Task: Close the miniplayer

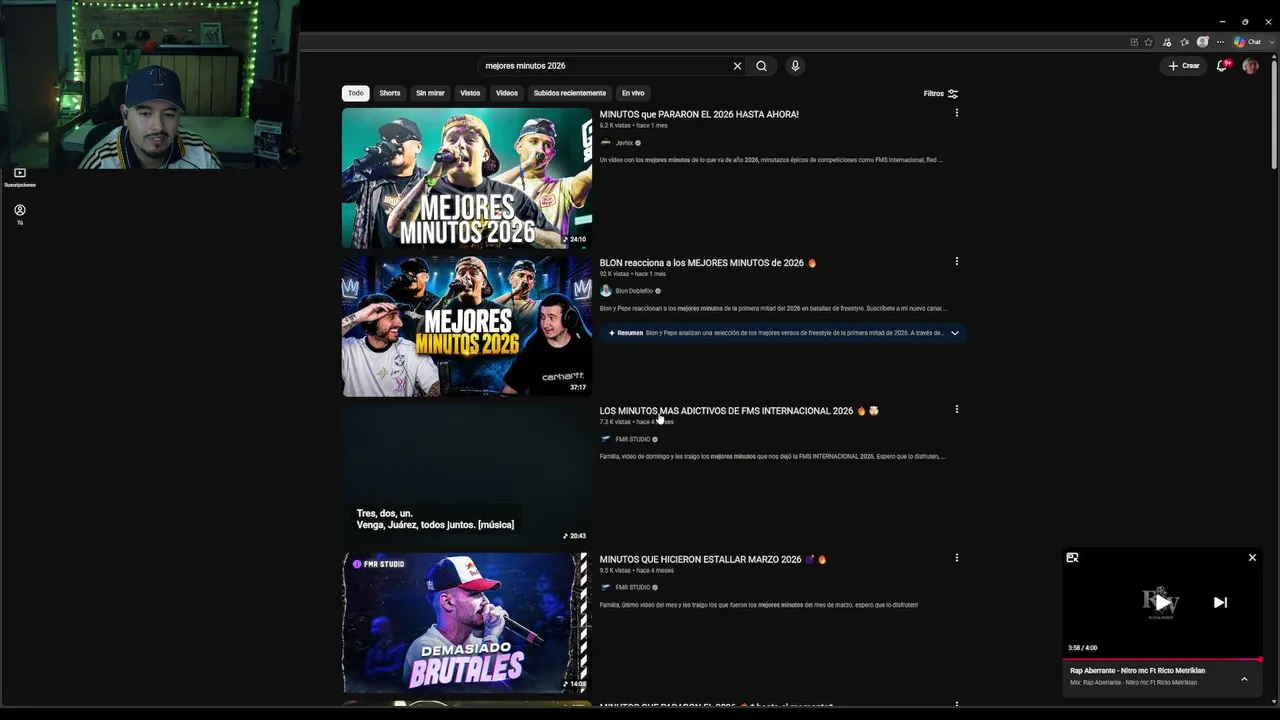Action: click(1252, 558)
